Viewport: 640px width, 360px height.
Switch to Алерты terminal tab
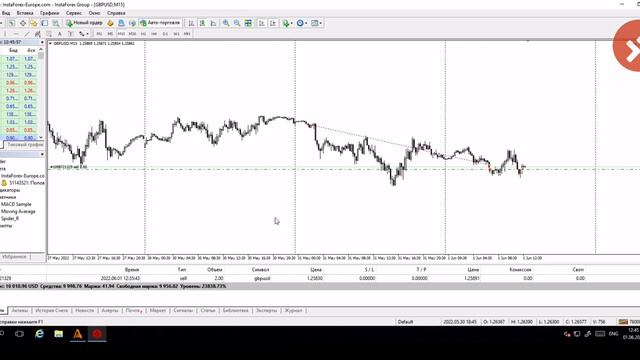pos(110,311)
